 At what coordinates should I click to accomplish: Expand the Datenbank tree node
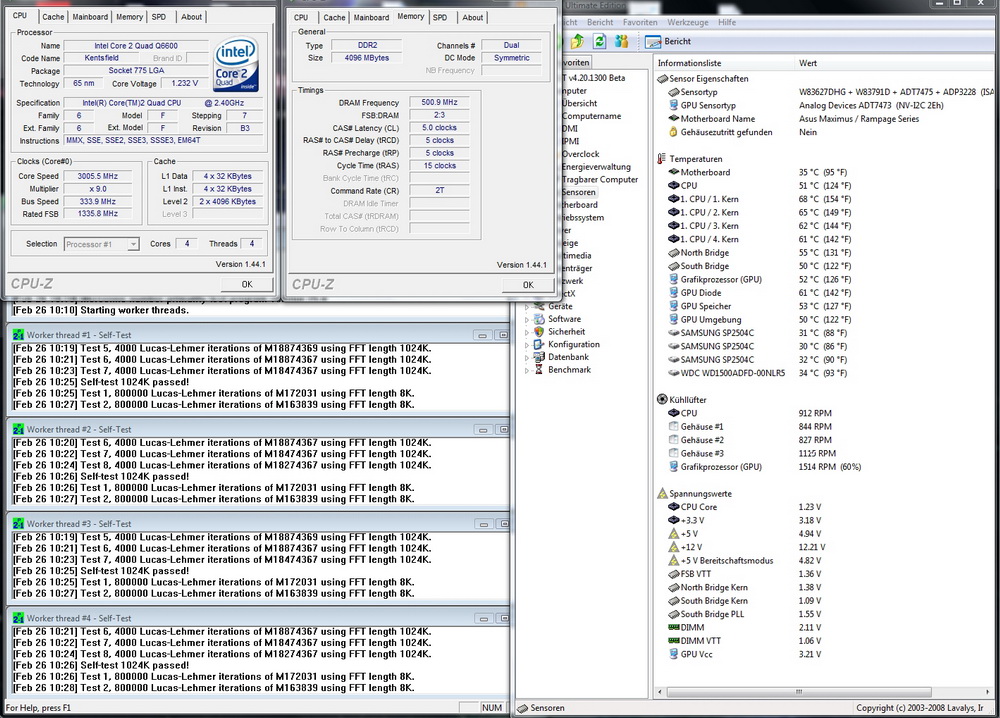(x=527, y=358)
